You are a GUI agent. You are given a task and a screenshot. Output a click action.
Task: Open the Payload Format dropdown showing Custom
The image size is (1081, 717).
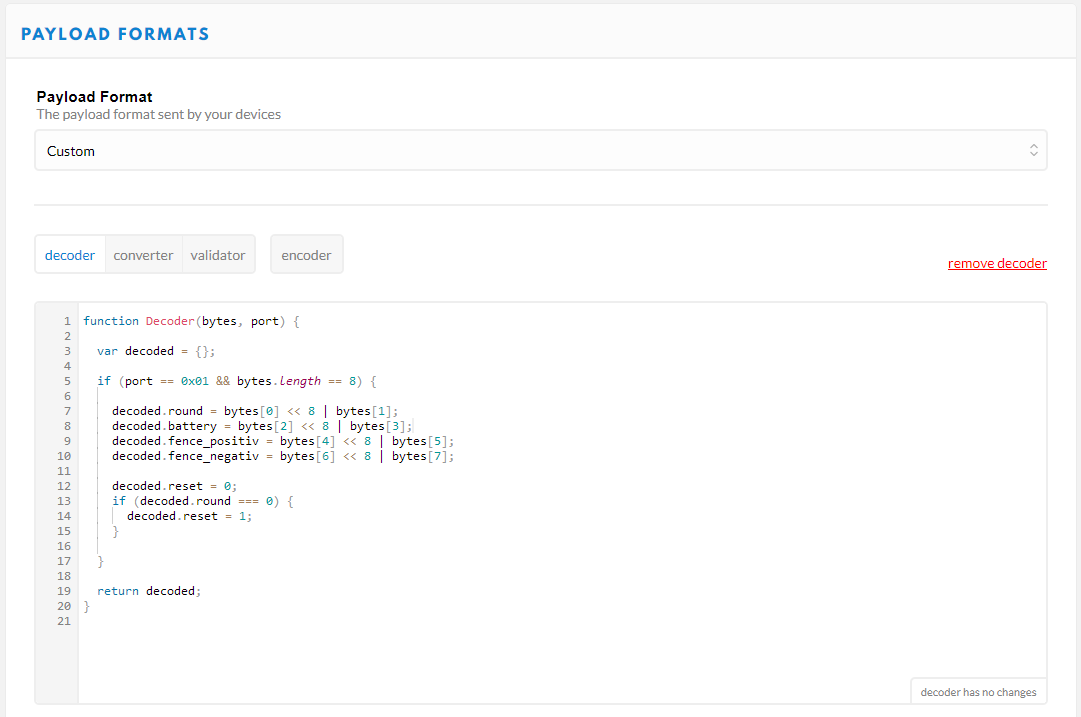[x=540, y=151]
